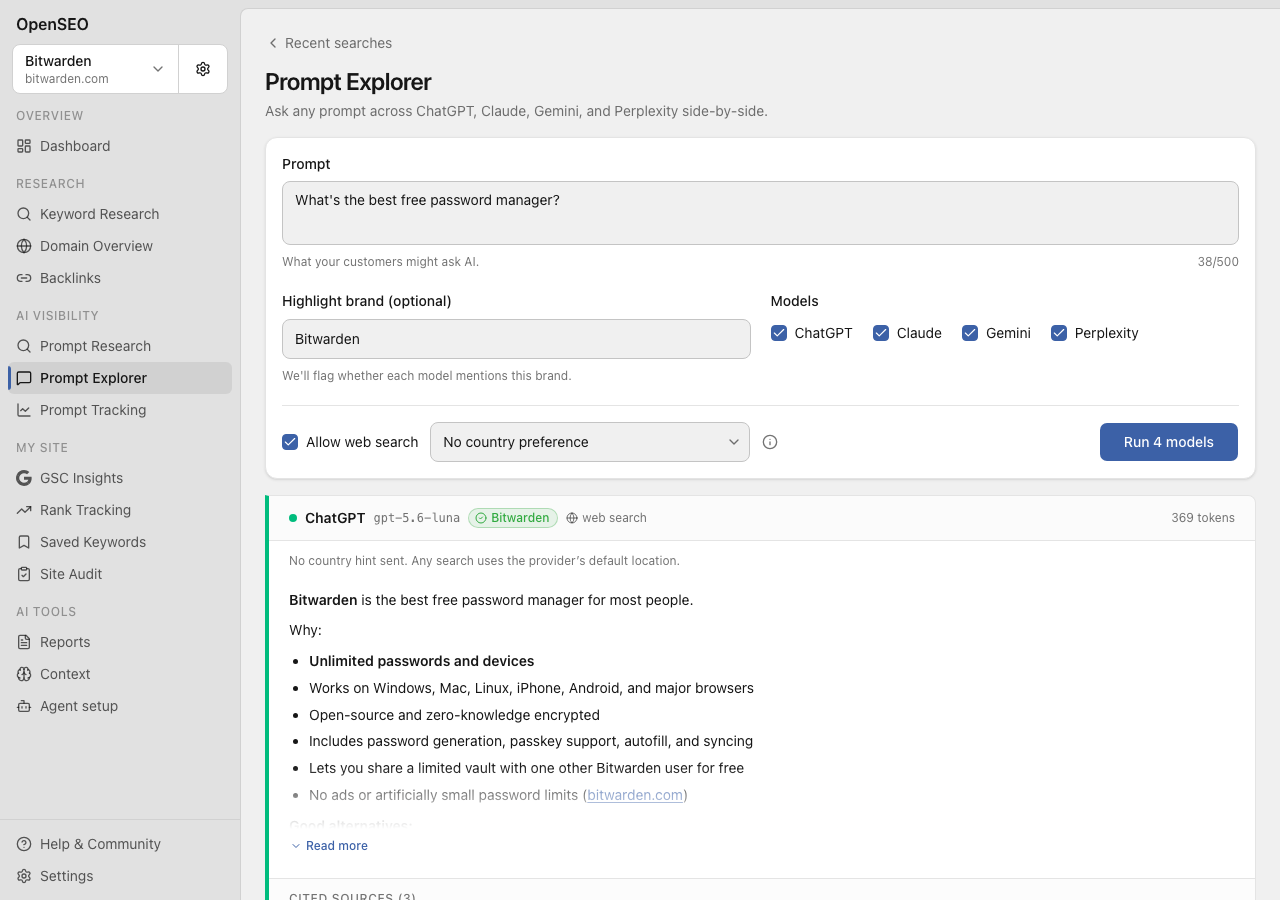Uncheck the Perplexity model checkbox
The width and height of the screenshot is (1280, 900).
(x=1059, y=333)
